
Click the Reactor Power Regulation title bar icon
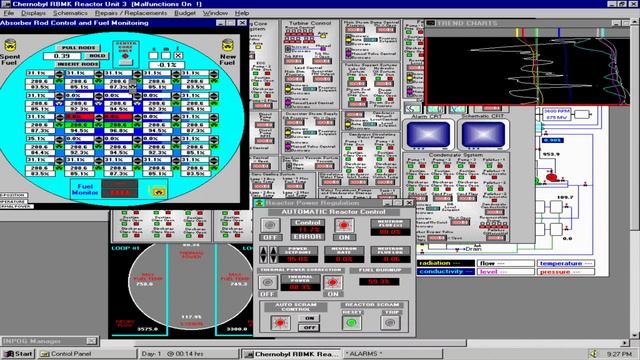[x=259, y=203]
